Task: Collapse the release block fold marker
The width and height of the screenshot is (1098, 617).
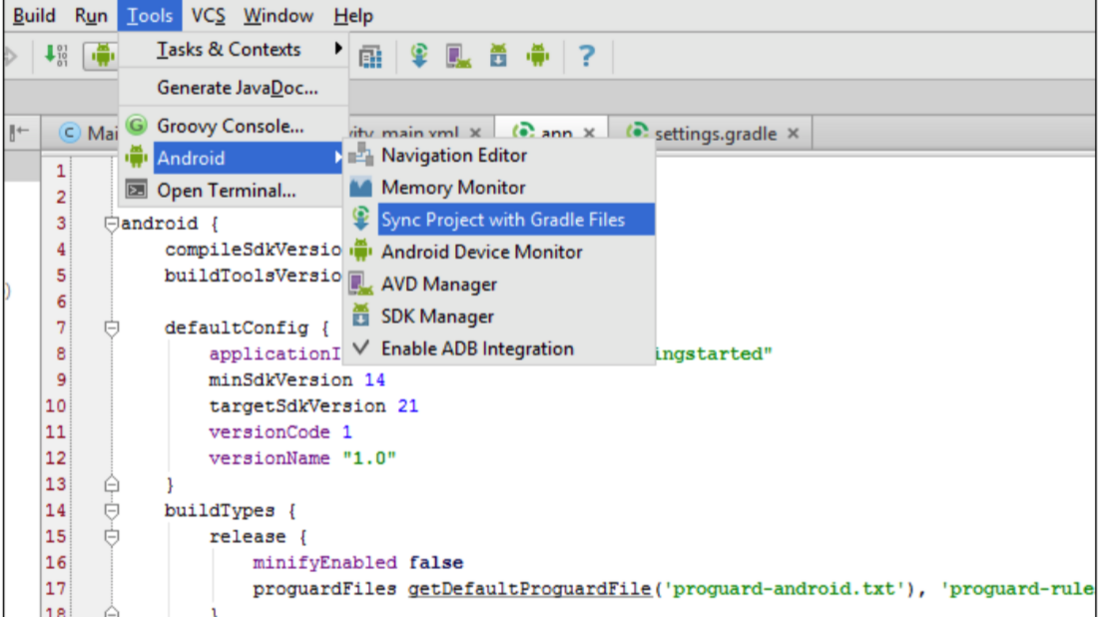Action: [x=111, y=537]
